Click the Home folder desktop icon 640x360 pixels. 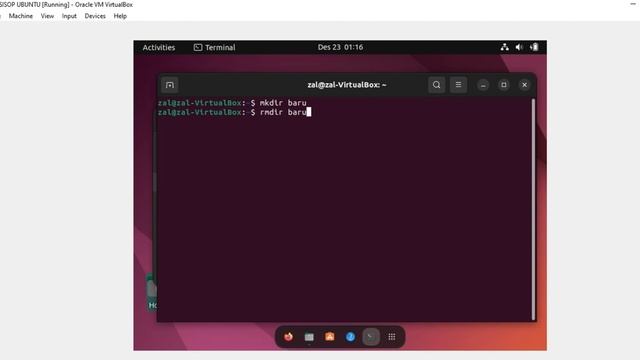pos(152,292)
